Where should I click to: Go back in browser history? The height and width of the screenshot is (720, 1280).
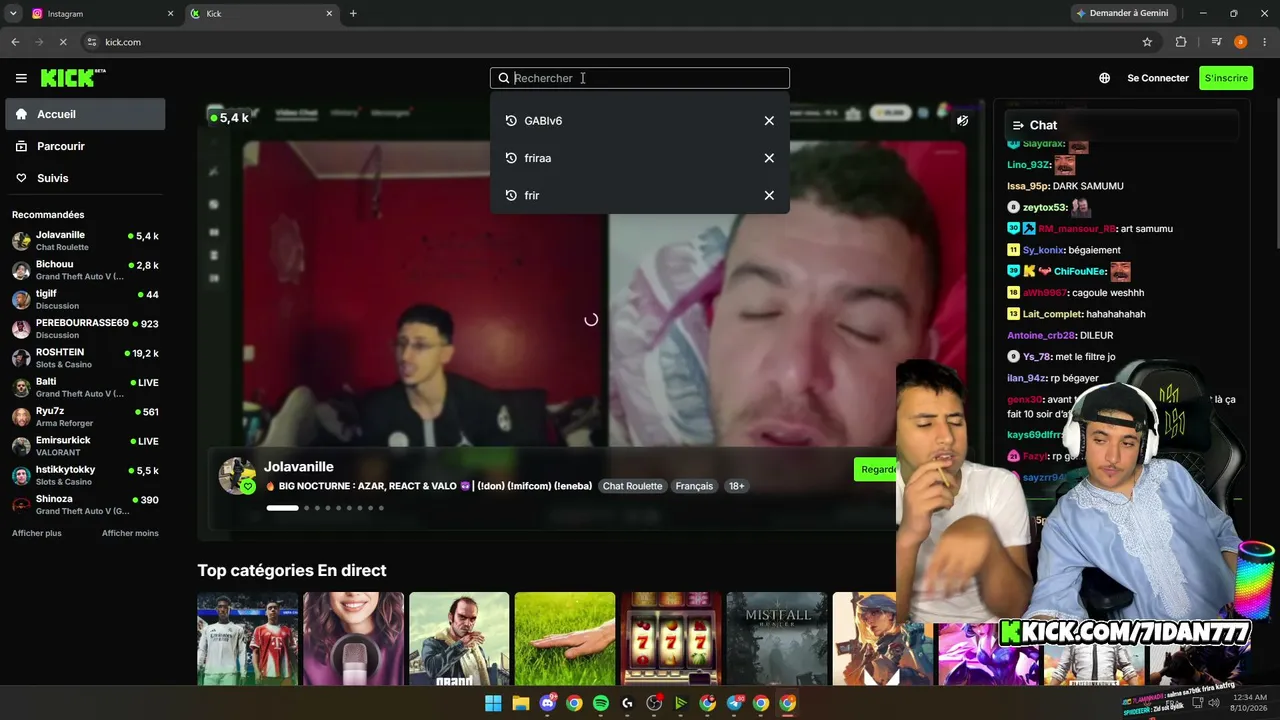(x=15, y=42)
